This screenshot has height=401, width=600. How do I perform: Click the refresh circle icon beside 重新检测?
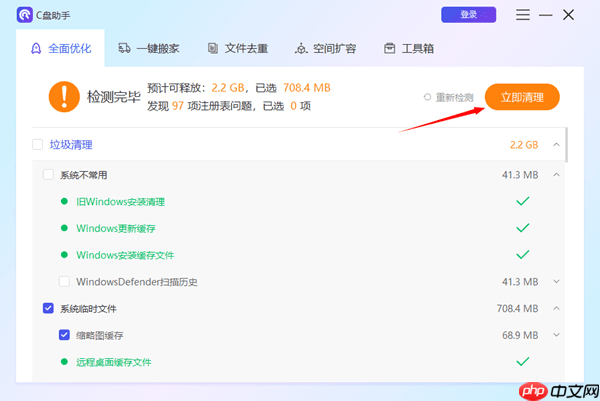(427, 97)
